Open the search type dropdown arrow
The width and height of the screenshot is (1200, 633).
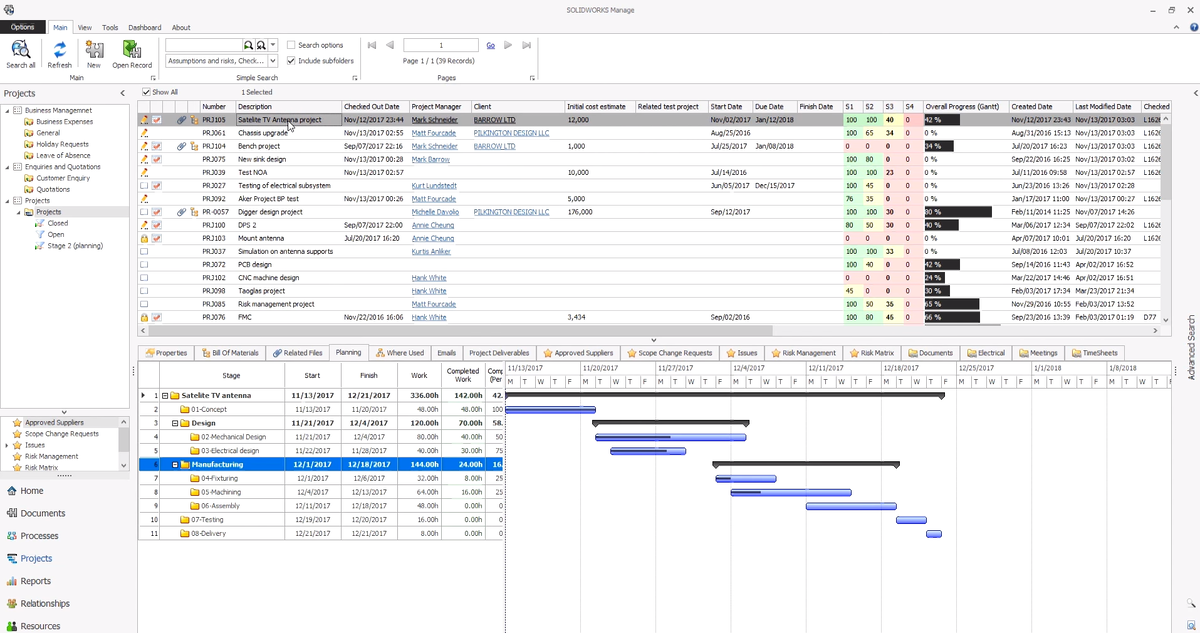pos(271,45)
